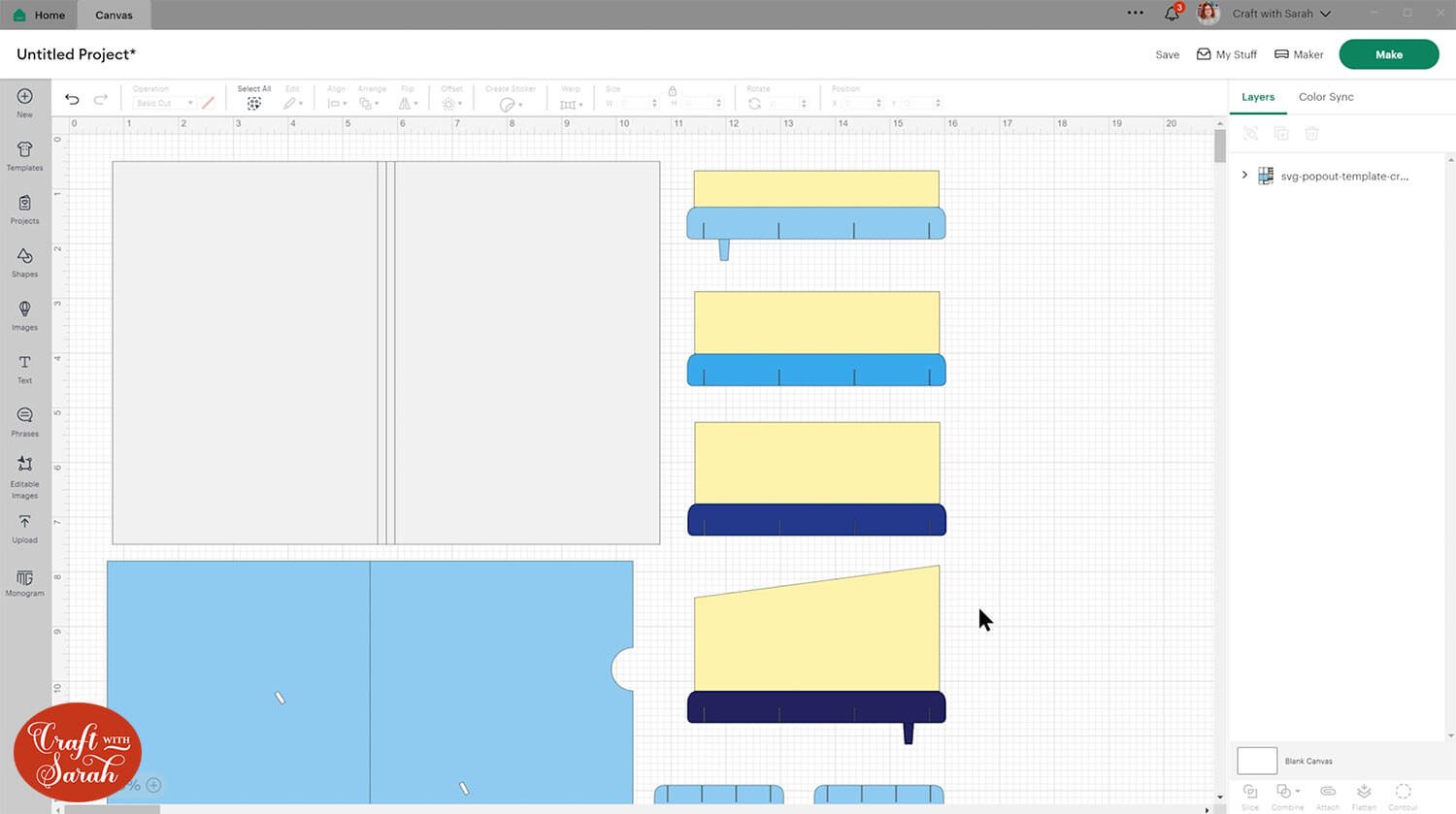
Task: Undo the last action
Action: click(72, 99)
